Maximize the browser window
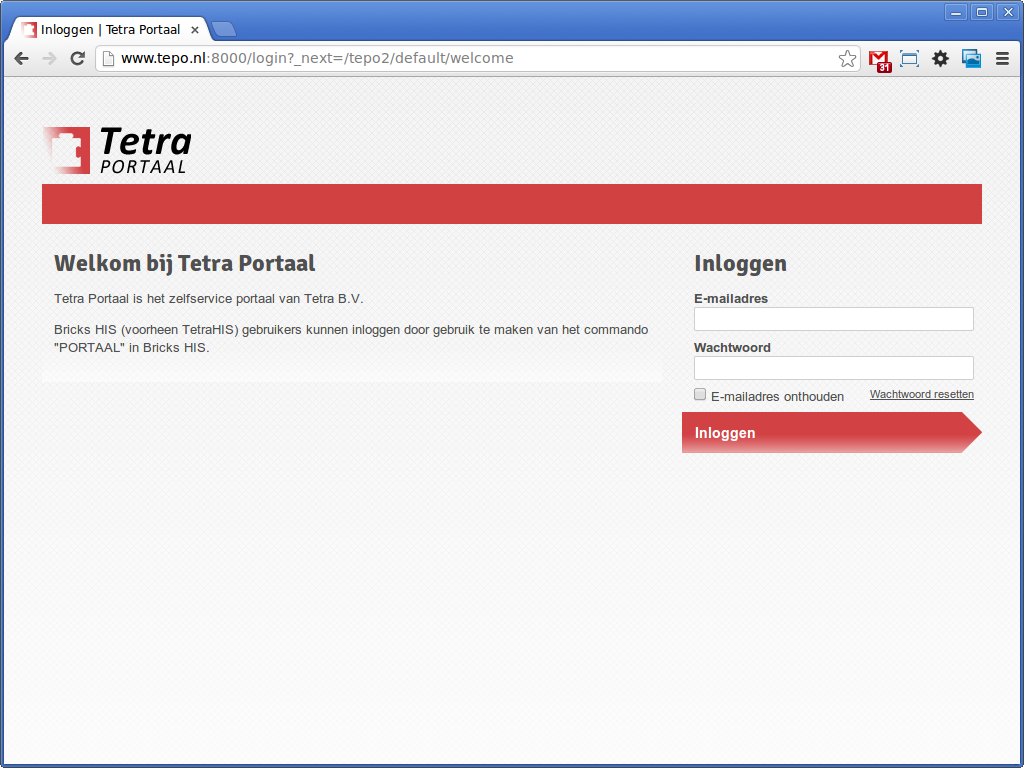This screenshot has height=768, width=1024. point(982,12)
